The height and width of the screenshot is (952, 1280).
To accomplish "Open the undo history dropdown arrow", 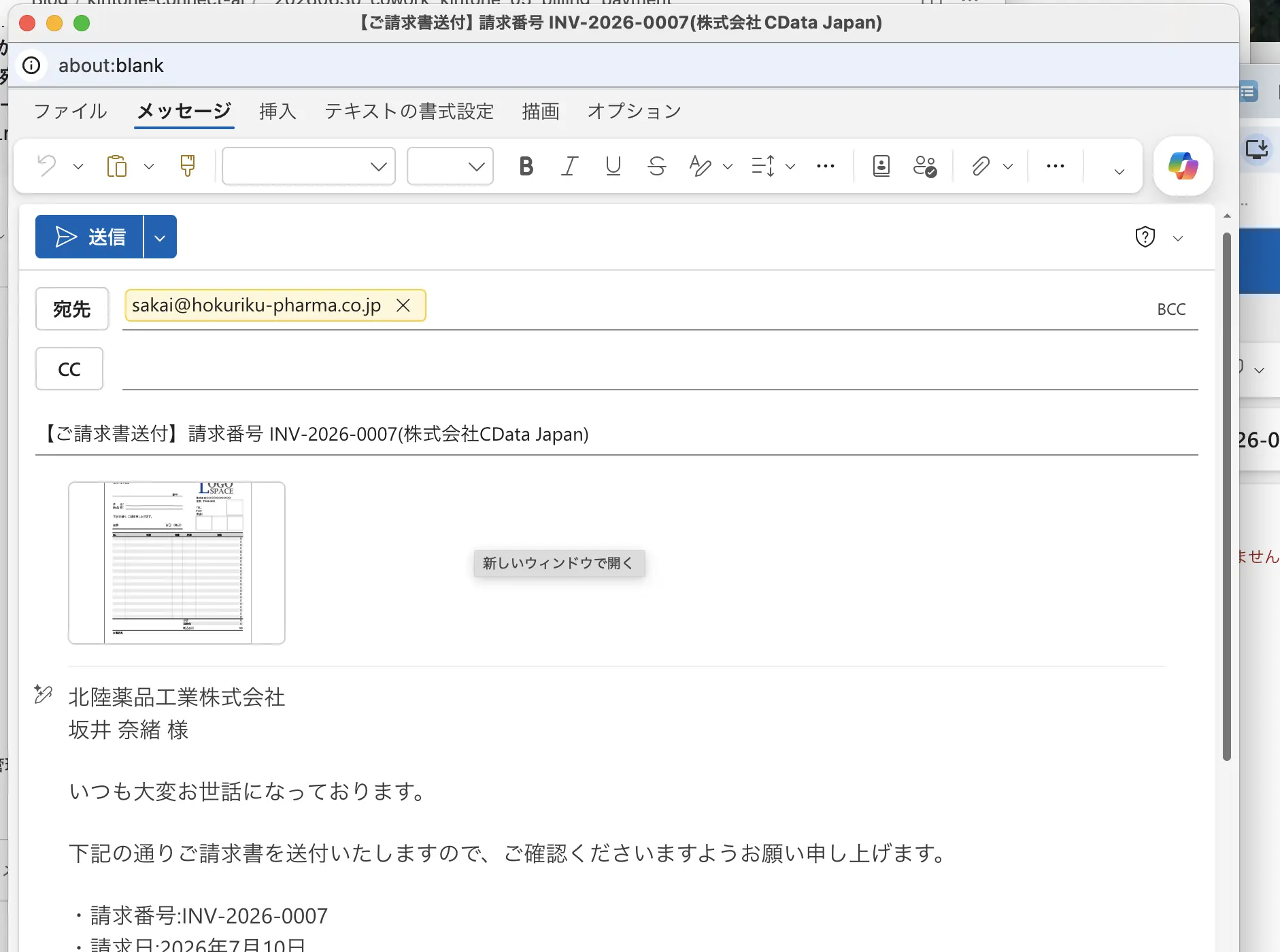I will click(78, 167).
